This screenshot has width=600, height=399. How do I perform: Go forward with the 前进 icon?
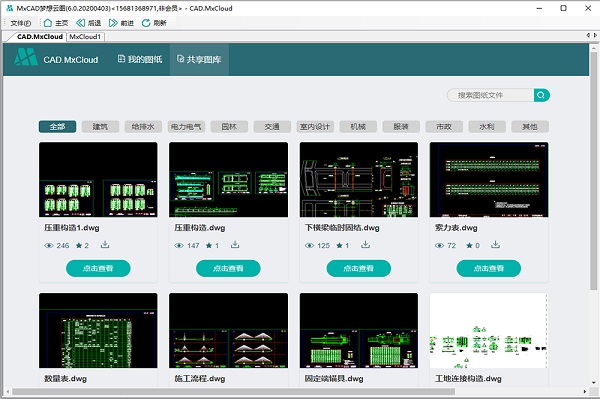pos(113,23)
